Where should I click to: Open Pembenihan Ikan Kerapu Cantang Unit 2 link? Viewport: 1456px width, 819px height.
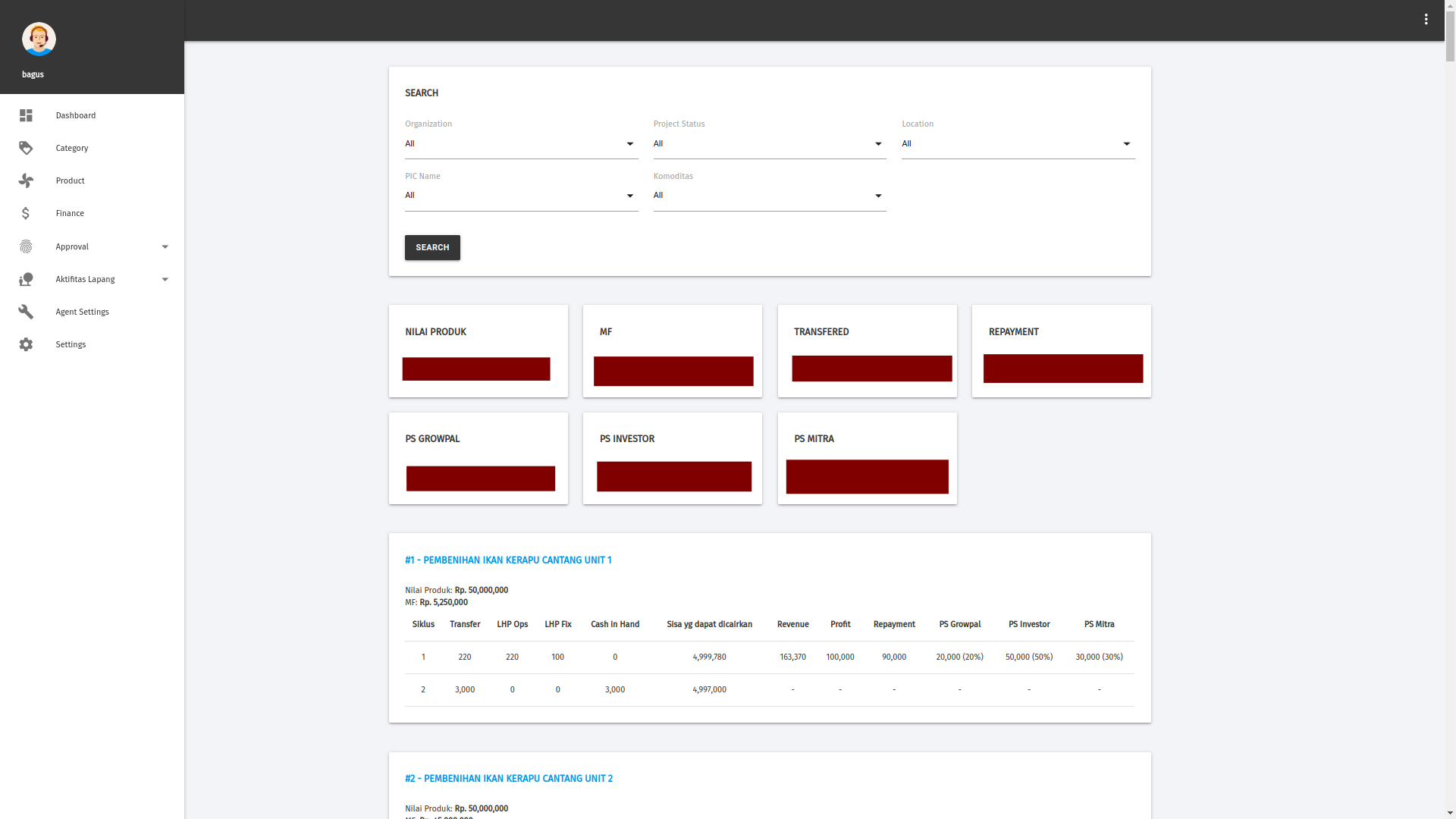tap(509, 779)
